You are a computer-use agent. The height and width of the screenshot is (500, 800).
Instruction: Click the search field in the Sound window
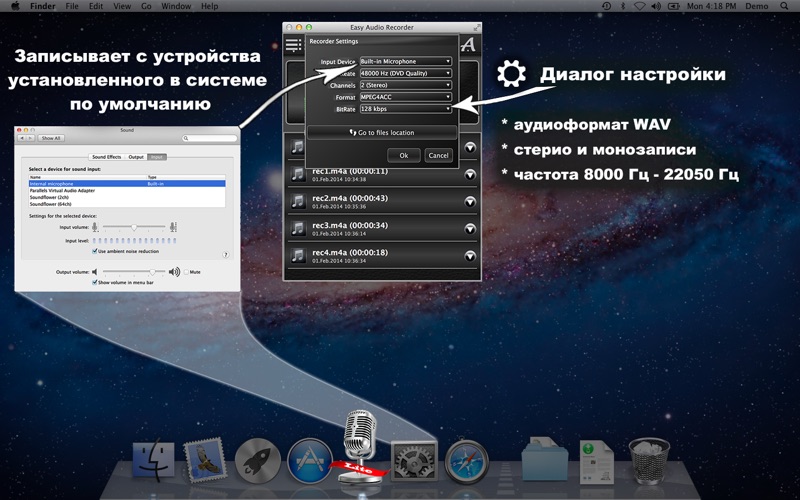[x=210, y=138]
